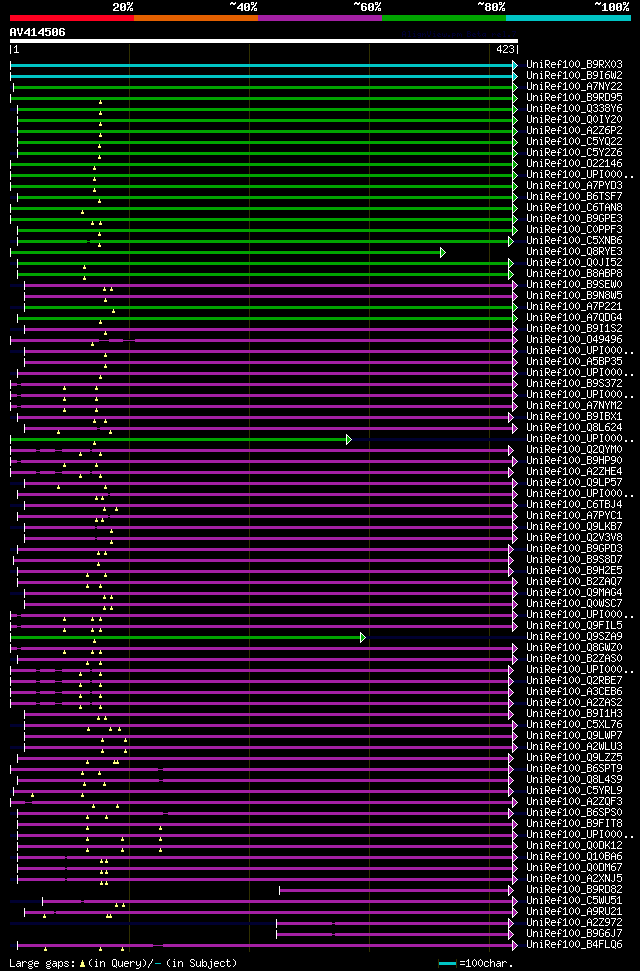Click the purple alignment bar for B9RD82
This screenshot has width=640, height=971.
pos(397,890)
